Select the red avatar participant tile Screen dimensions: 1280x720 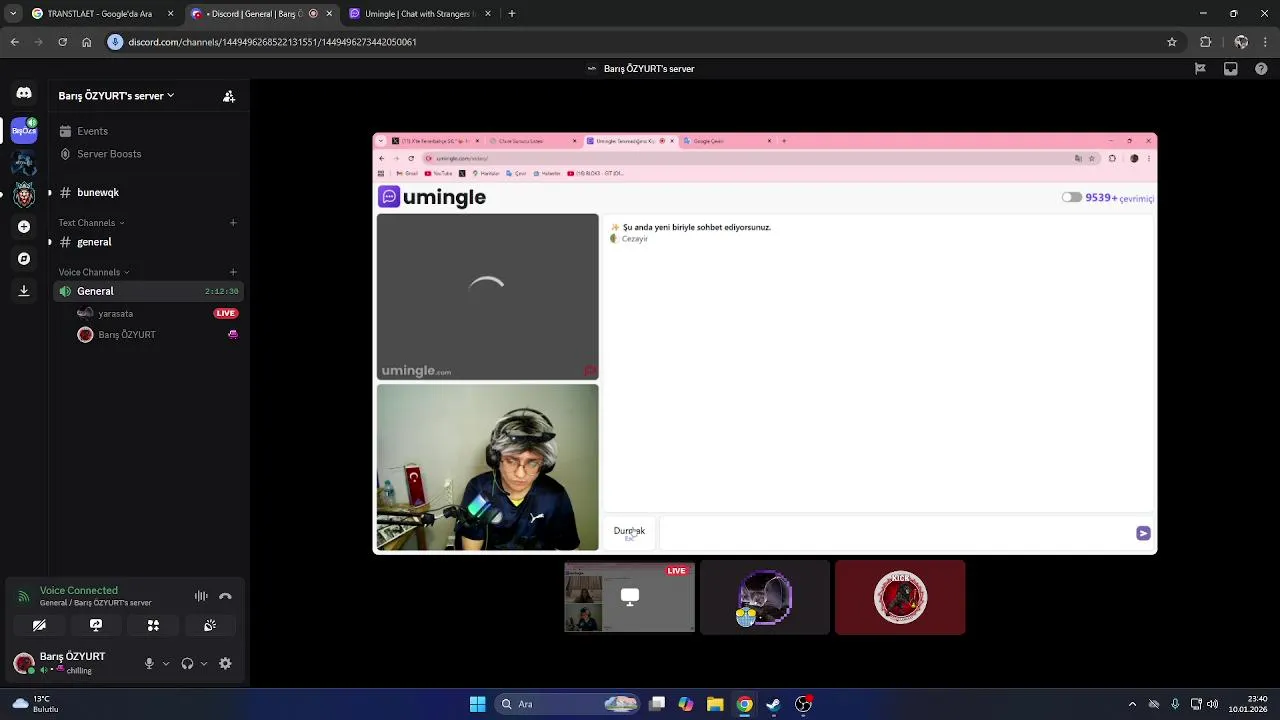point(900,597)
